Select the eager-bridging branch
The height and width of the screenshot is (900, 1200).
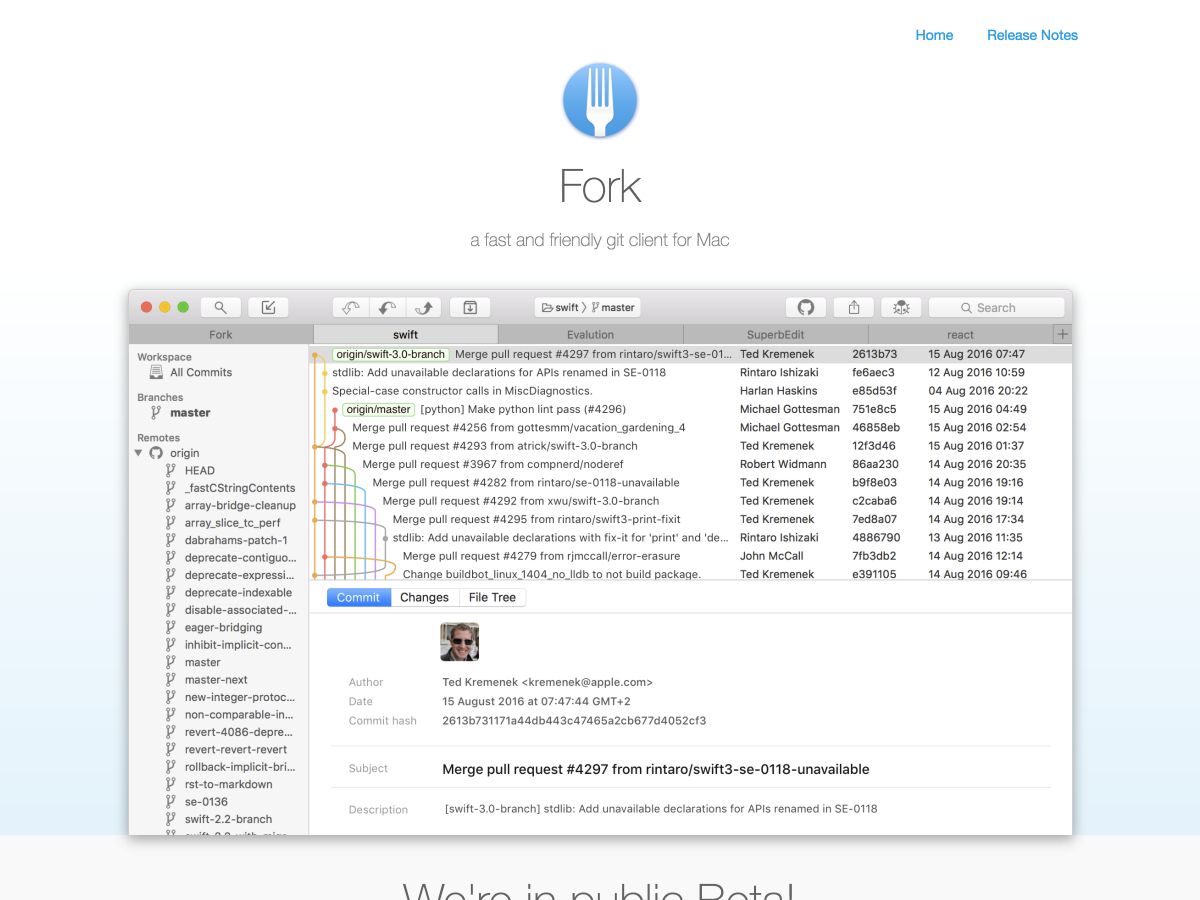coord(223,627)
